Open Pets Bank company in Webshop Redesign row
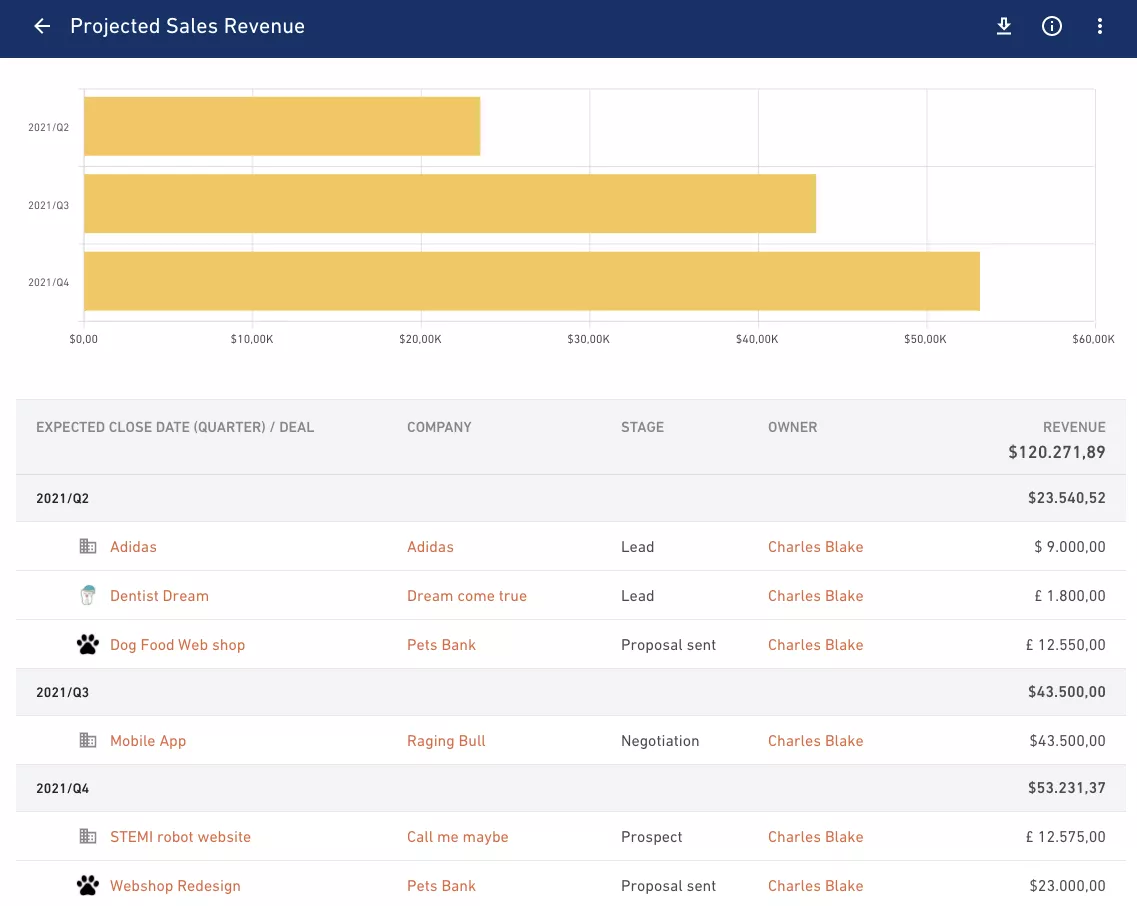 442,886
